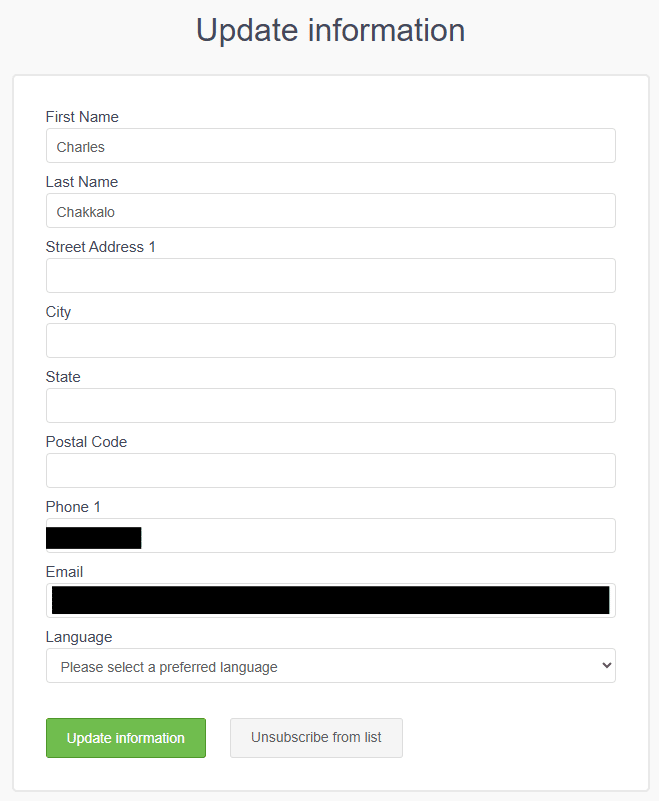Click the 'First Name' label text
The height and width of the screenshot is (801, 659).
[x=82, y=117]
